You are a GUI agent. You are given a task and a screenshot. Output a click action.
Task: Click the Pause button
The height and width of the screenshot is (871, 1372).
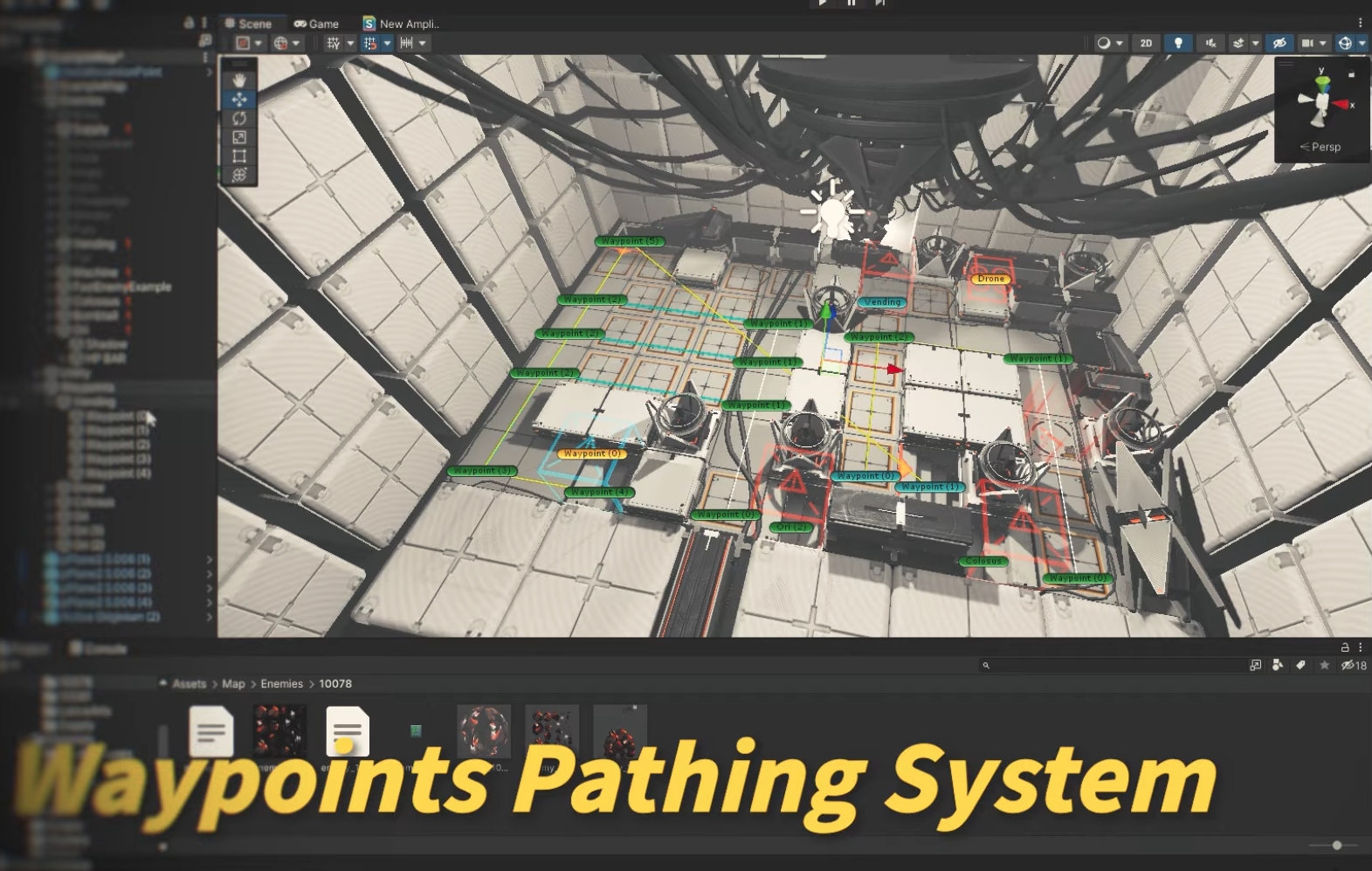point(851,3)
